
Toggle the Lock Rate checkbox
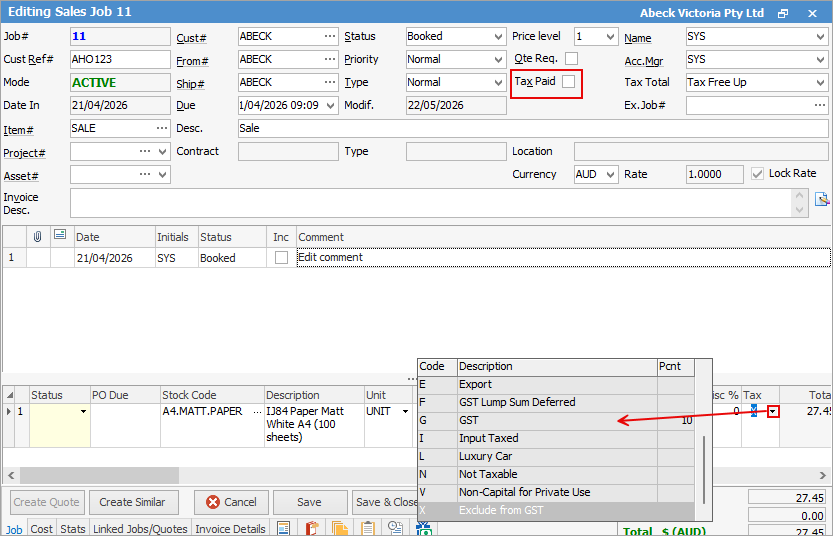[x=758, y=174]
